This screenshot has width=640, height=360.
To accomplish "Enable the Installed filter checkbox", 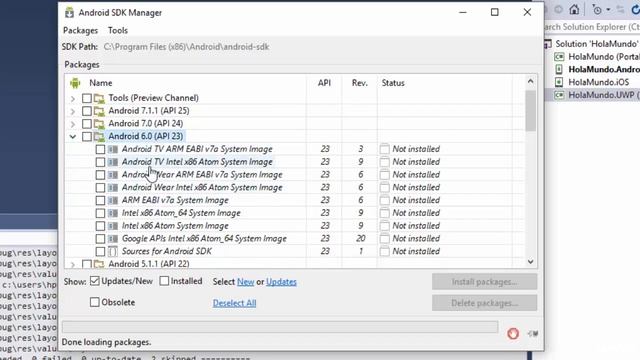I will pos(164,281).
